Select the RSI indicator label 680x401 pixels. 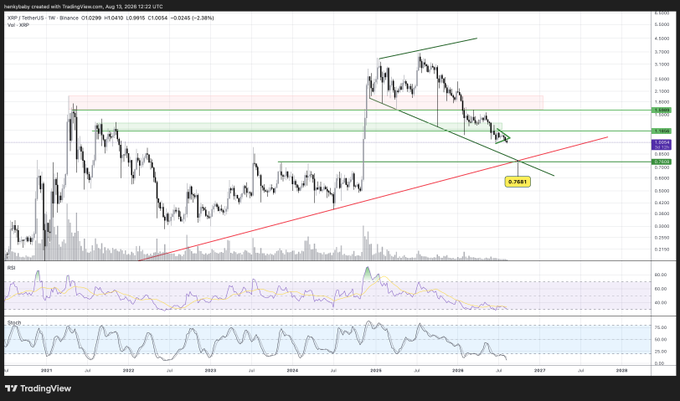(11, 268)
